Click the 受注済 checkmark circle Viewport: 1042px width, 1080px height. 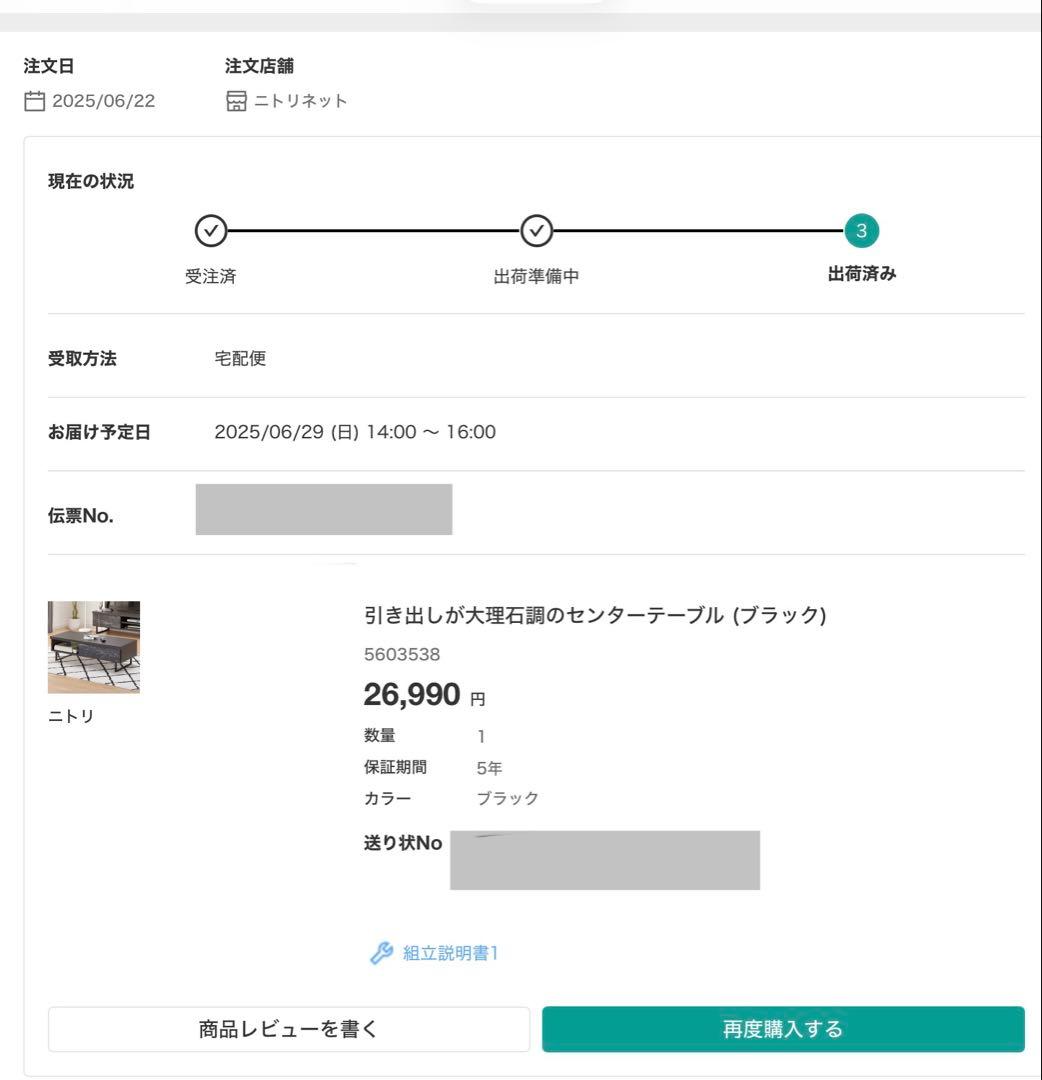point(209,230)
